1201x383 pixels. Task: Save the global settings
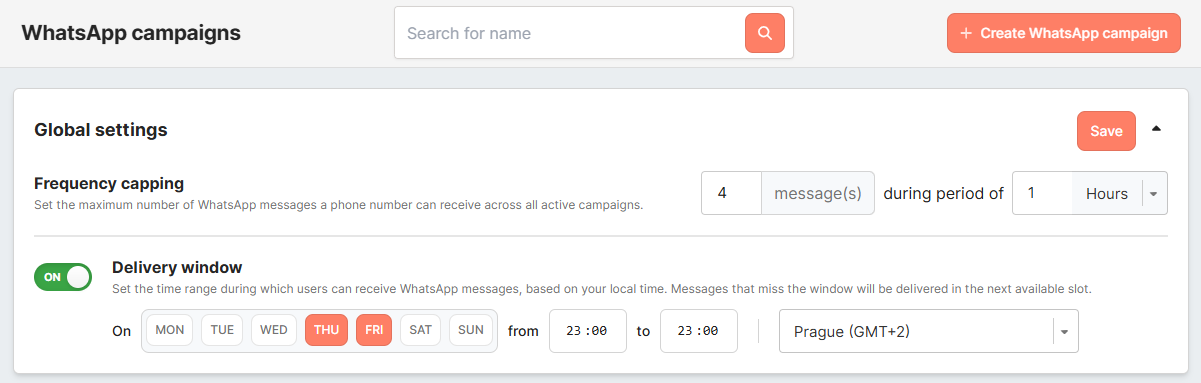tap(1106, 131)
